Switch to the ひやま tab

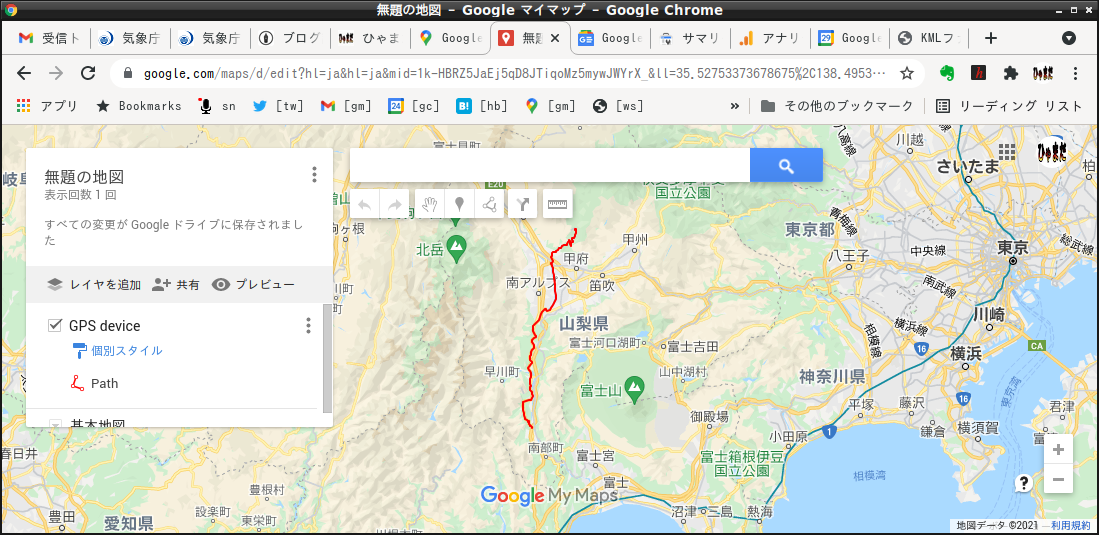point(369,39)
